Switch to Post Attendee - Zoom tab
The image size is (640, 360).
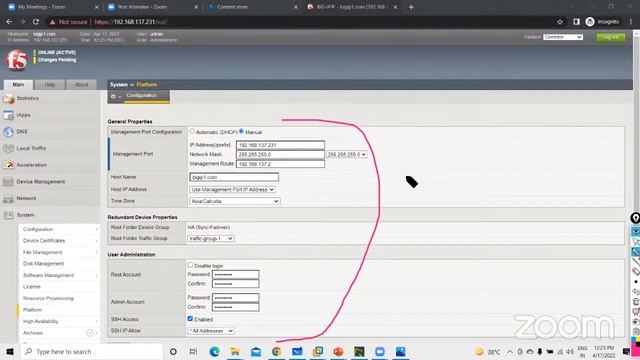coord(153,7)
